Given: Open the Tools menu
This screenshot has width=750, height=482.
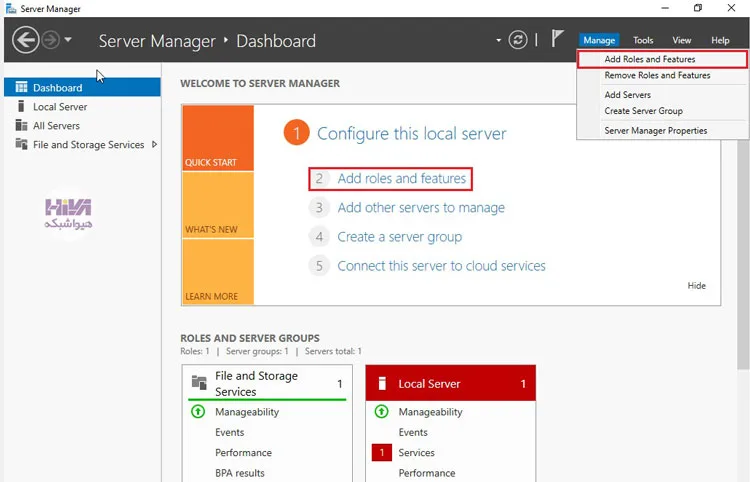Looking at the screenshot, I should pyautogui.click(x=643, y=40).
